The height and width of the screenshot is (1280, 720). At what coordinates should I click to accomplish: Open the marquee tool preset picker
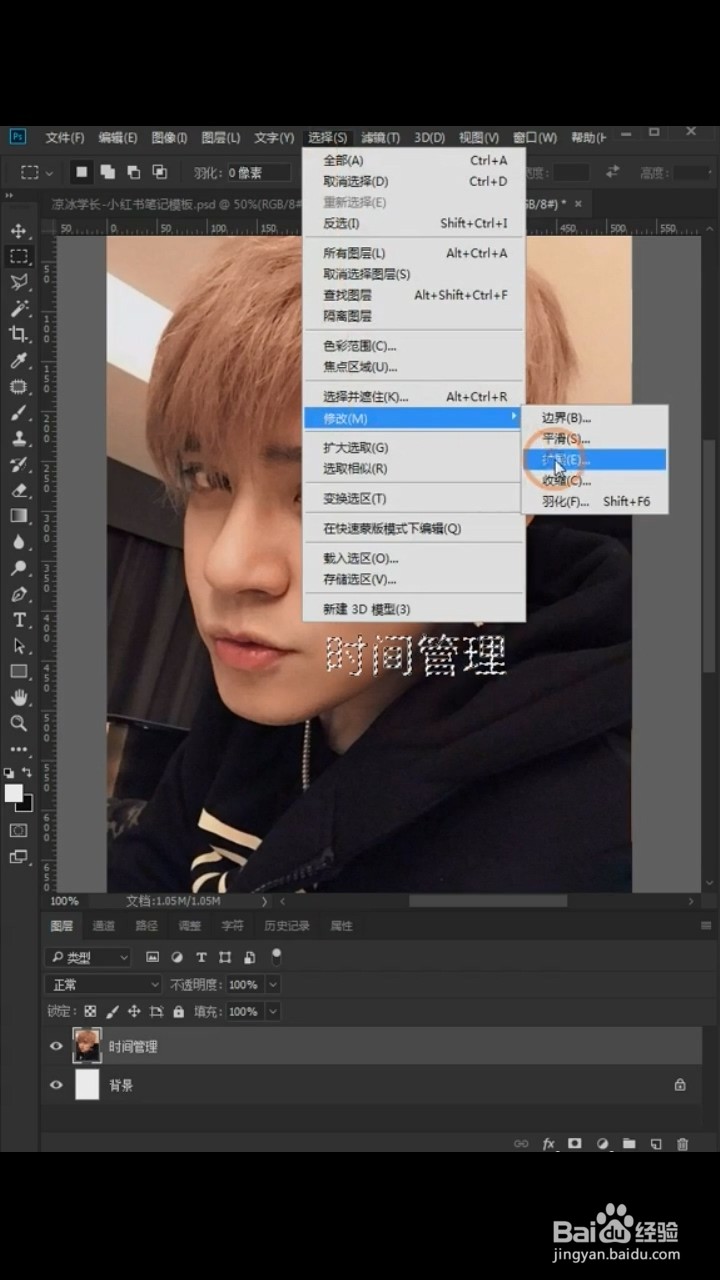coord(37,172)
